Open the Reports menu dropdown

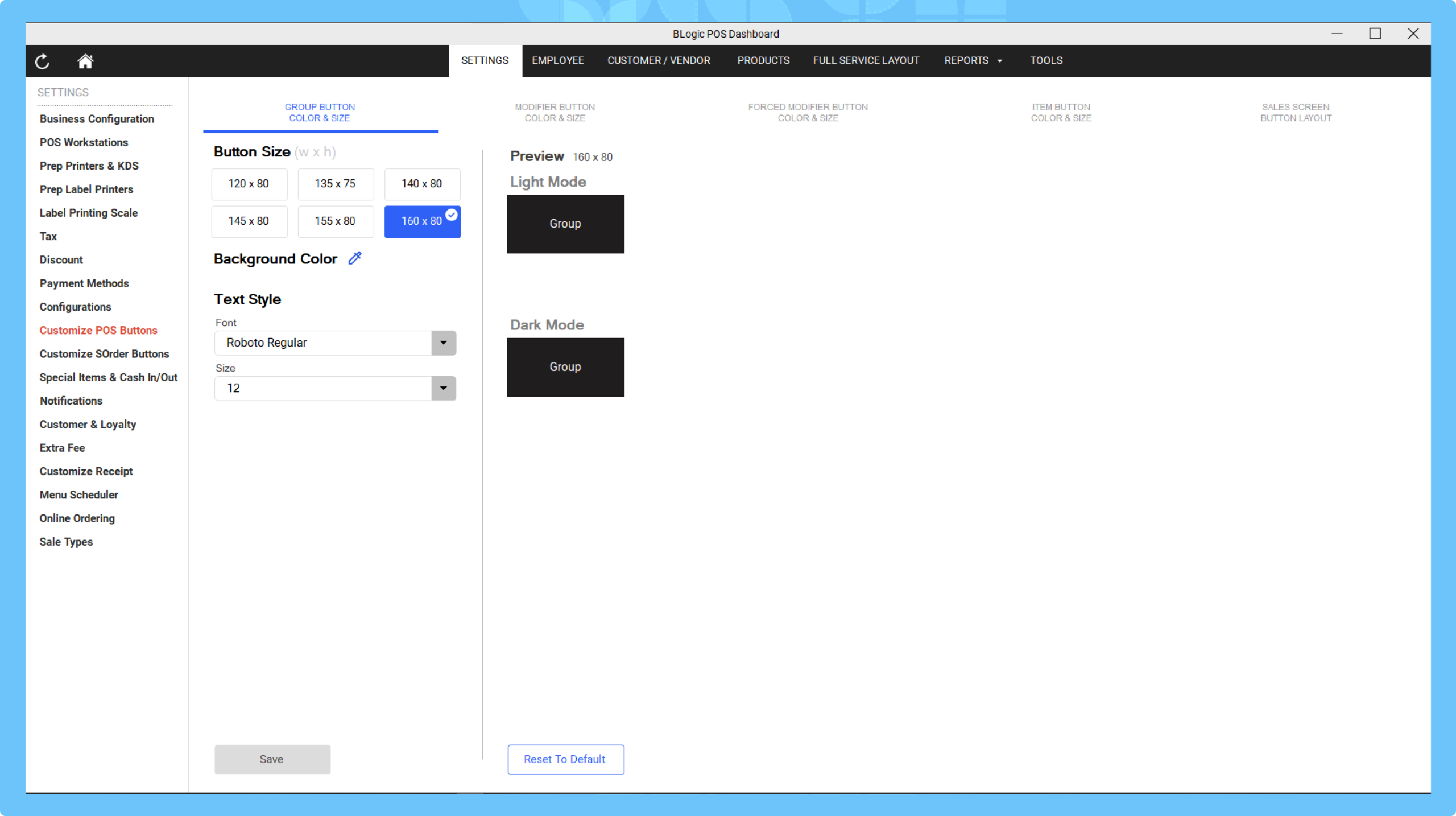(x=973, y=61)
